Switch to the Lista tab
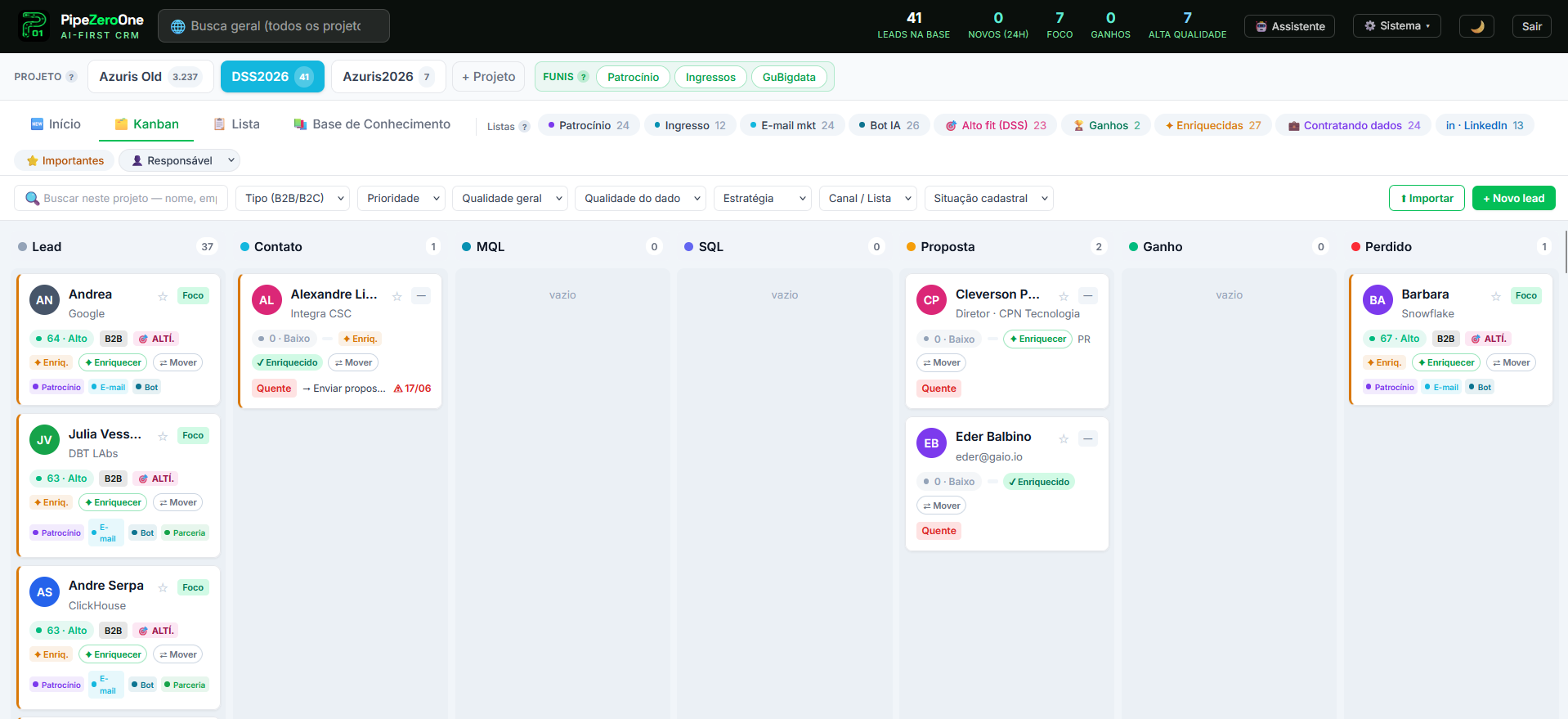Screen dimensions: 1568x719 [x=236, y=124]
